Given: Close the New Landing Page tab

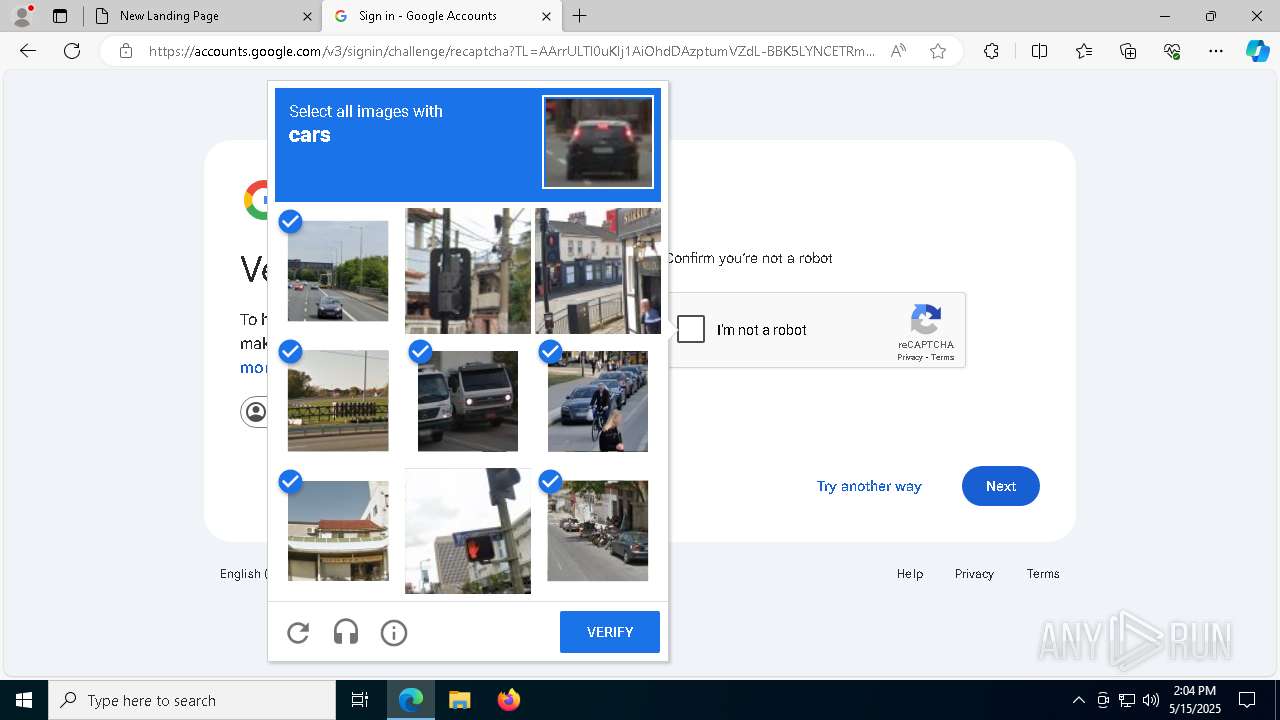Looking at the screenshot, I should (x=307, y=16).
